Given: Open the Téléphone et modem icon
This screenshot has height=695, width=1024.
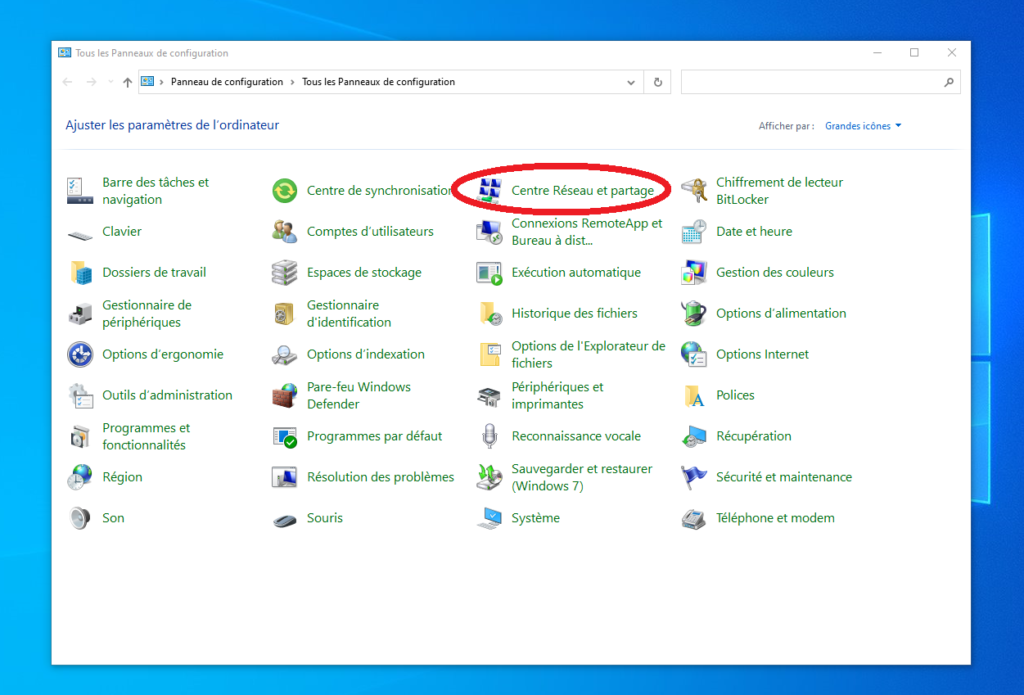Looking at the screenshot, I should 694,519.
